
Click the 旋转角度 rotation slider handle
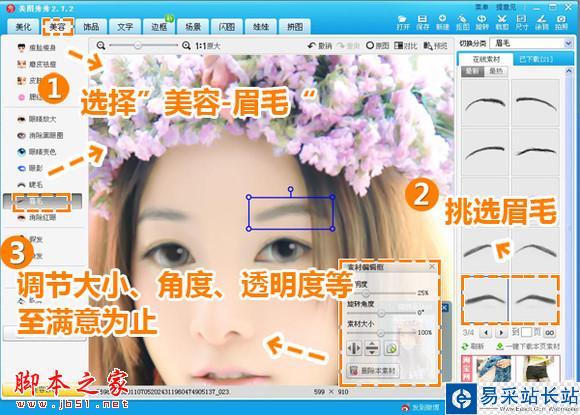point(381,313)
